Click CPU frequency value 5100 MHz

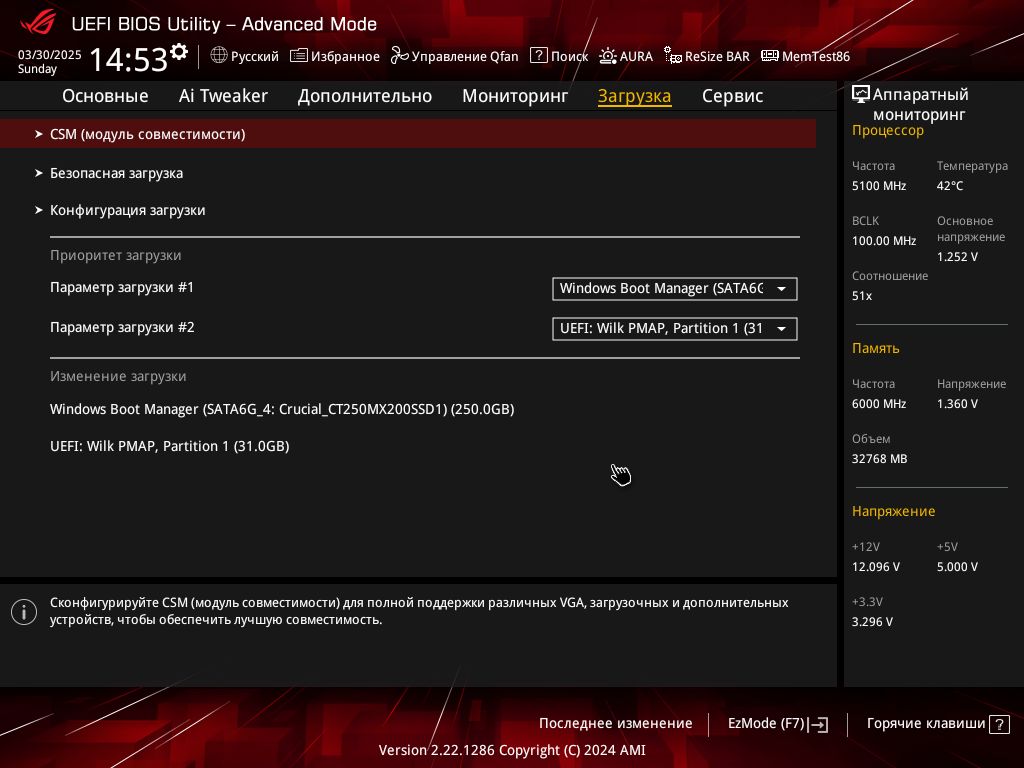(x=878, y=186)
